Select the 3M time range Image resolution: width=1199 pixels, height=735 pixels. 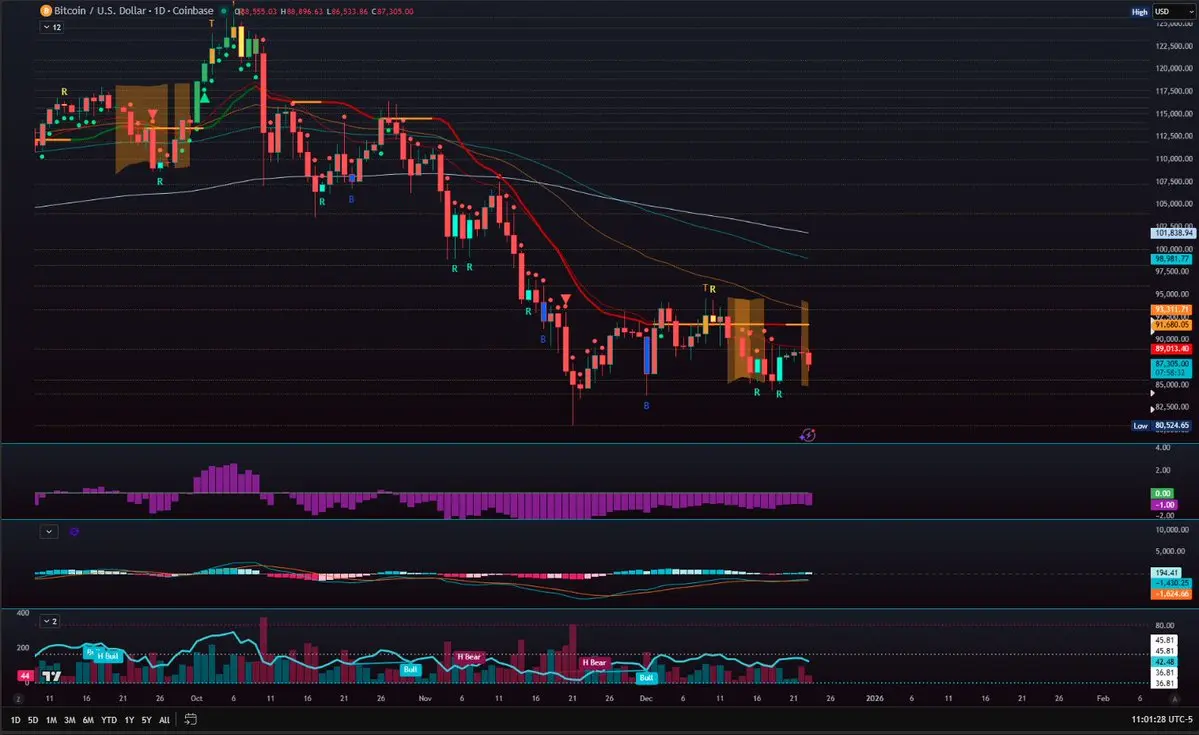pos(70,720)
